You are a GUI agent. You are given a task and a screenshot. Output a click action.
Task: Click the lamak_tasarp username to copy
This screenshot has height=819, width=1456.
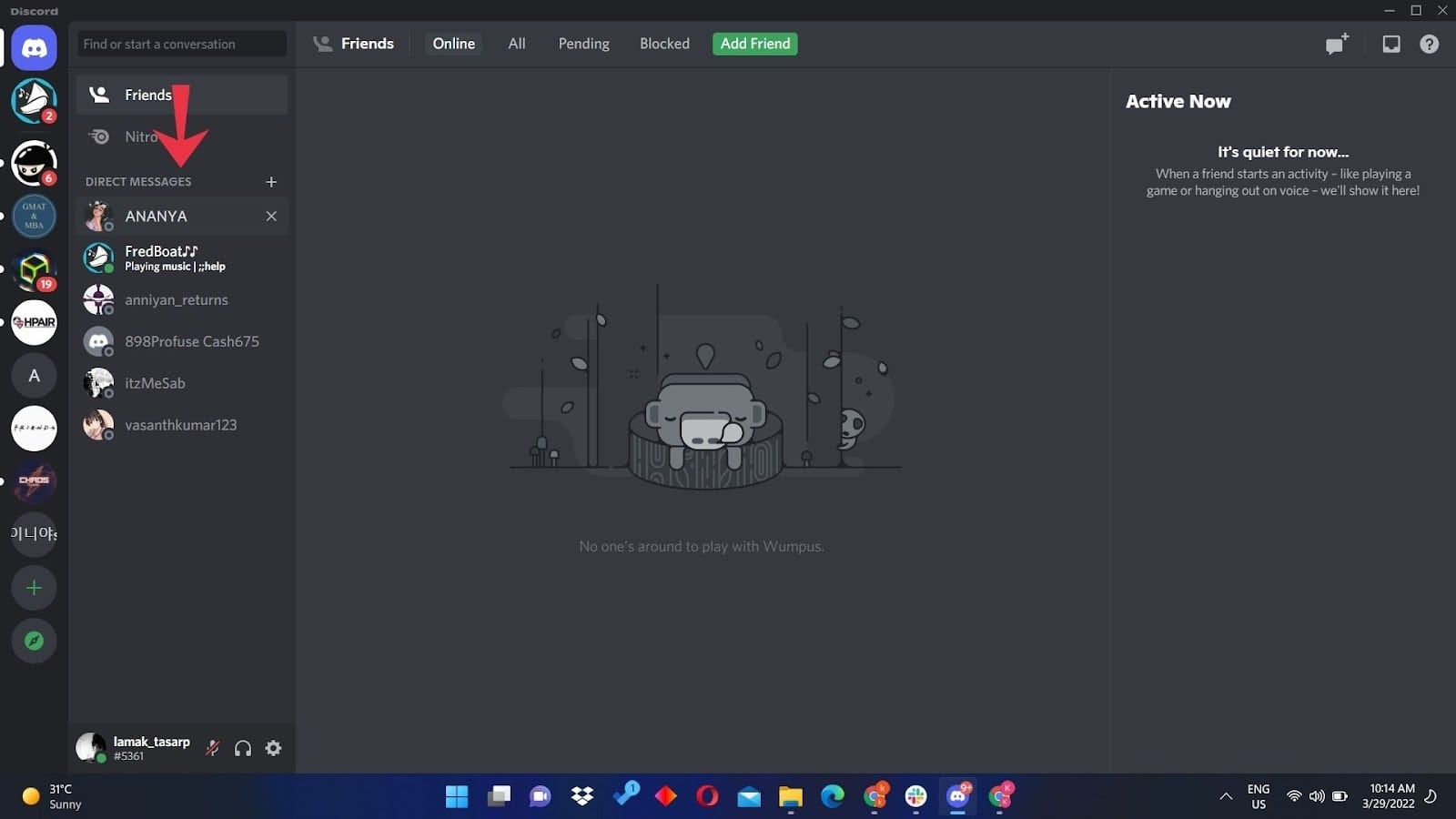point(151,742)
